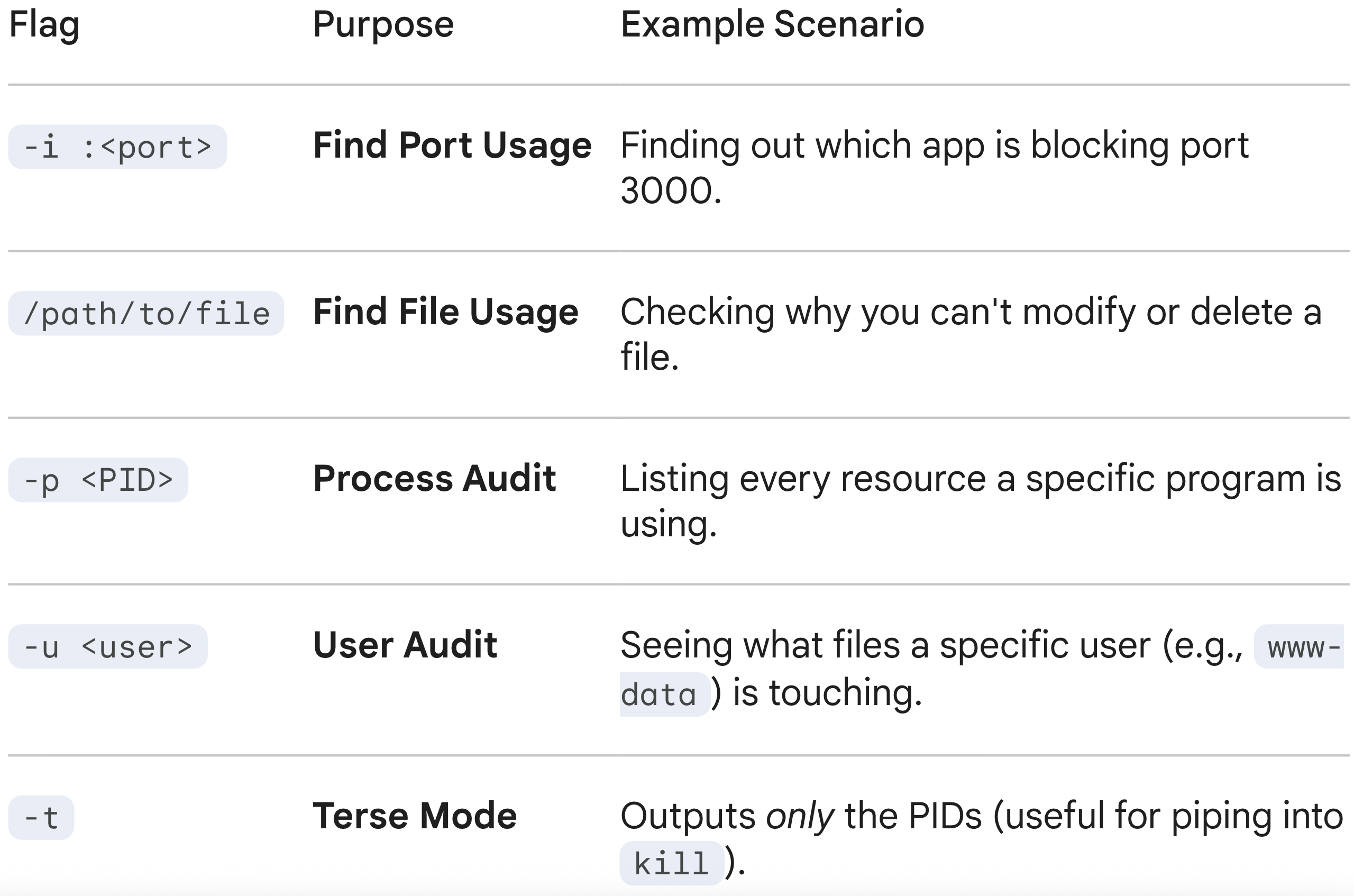Click the Flag column header
The image size is (1354, 896).
point(44,25)
